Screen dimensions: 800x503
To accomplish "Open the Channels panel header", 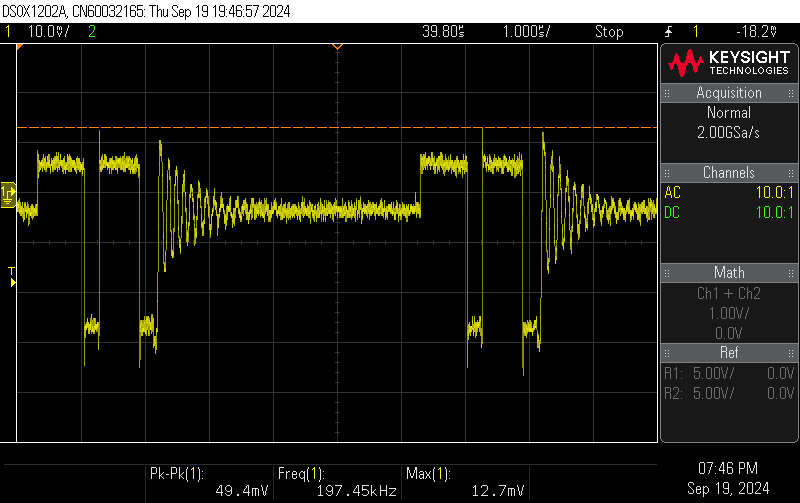I will coord(729,172).
